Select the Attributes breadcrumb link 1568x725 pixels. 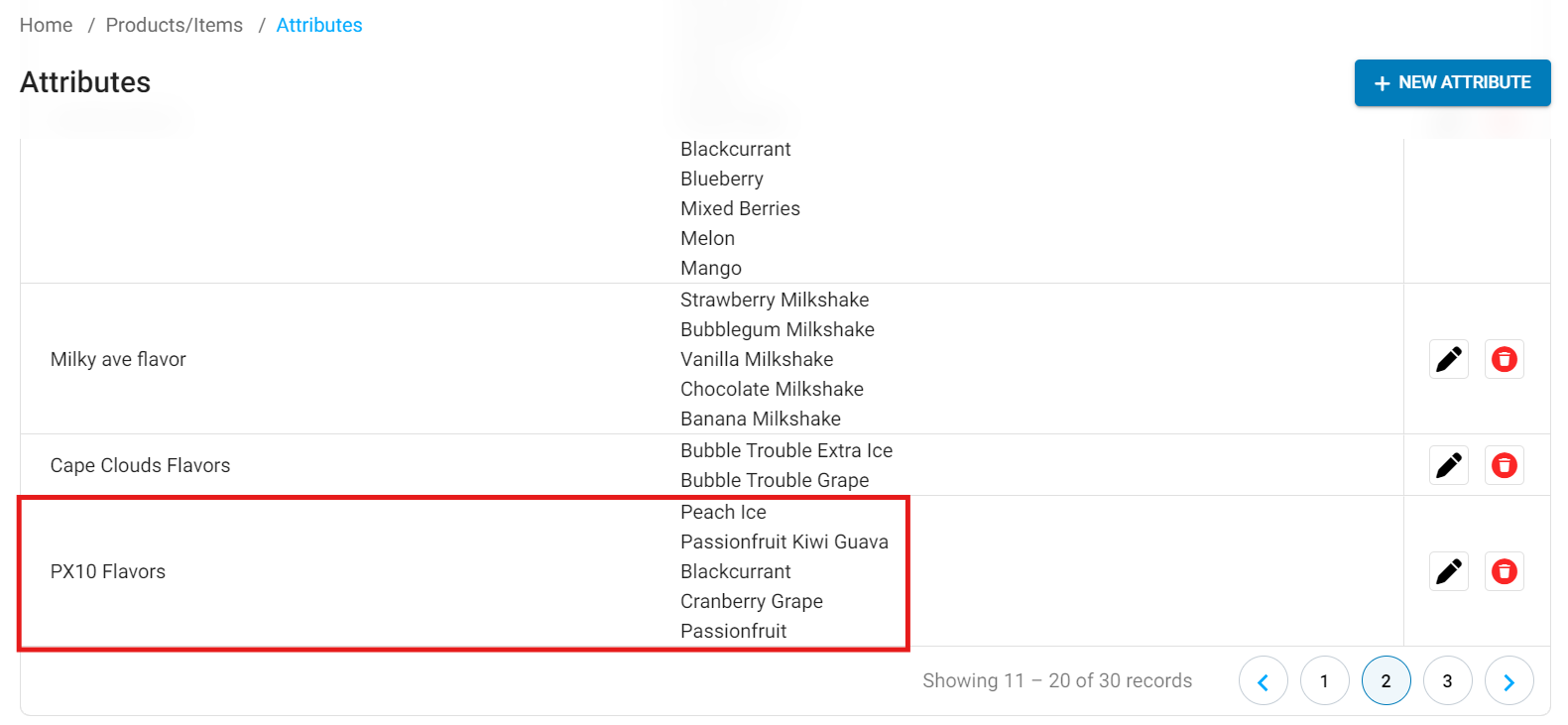[x=319, y=25]
